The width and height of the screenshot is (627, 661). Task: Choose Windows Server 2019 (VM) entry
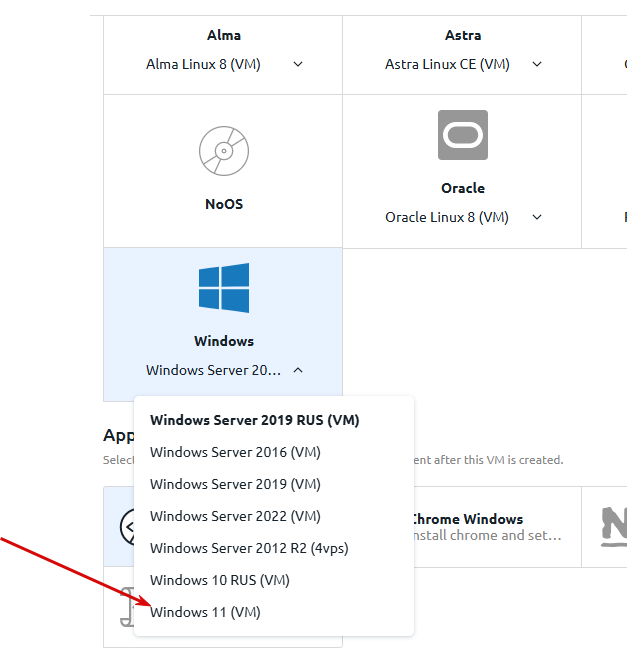coord(235,484)
